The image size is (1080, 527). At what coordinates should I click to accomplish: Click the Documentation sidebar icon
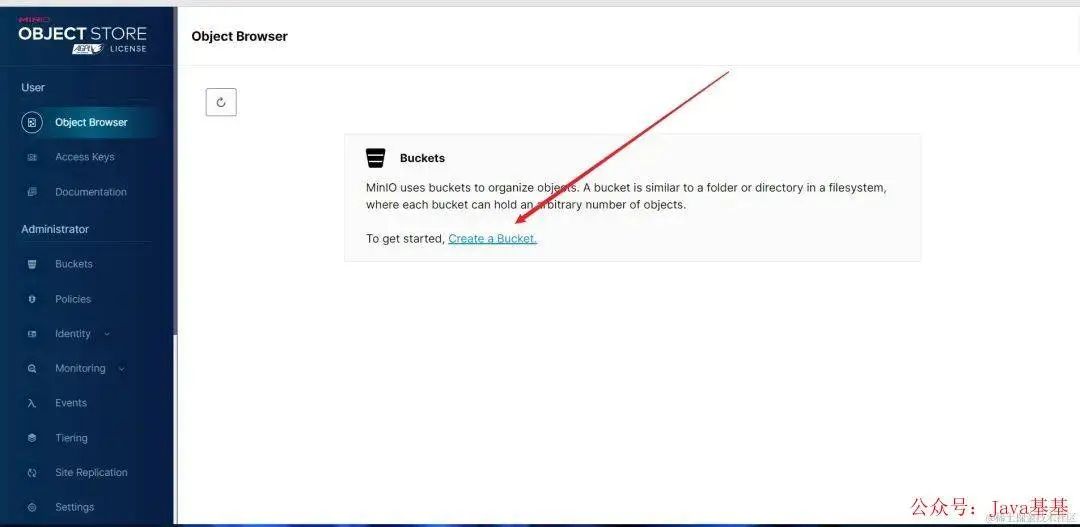click(x=32, y=192)
